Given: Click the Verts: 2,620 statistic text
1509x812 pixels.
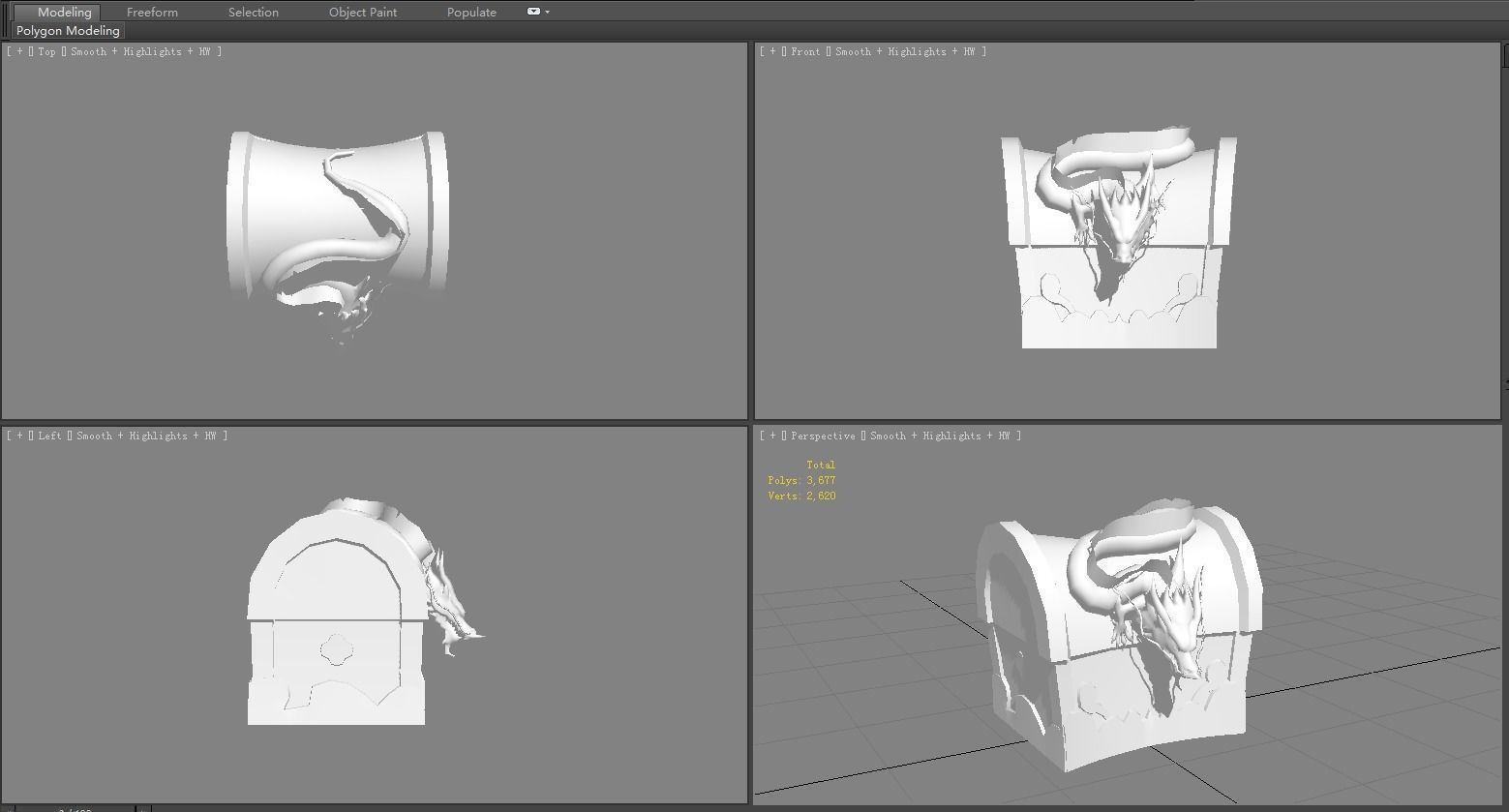Looking at the screenshot, I should tap(801, 496).
